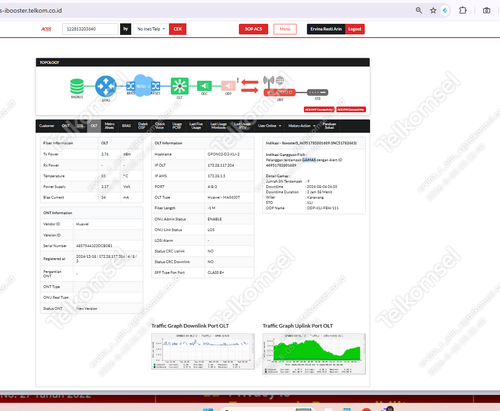Click the RADIUS database icon in topology

[x=77, y=86]
